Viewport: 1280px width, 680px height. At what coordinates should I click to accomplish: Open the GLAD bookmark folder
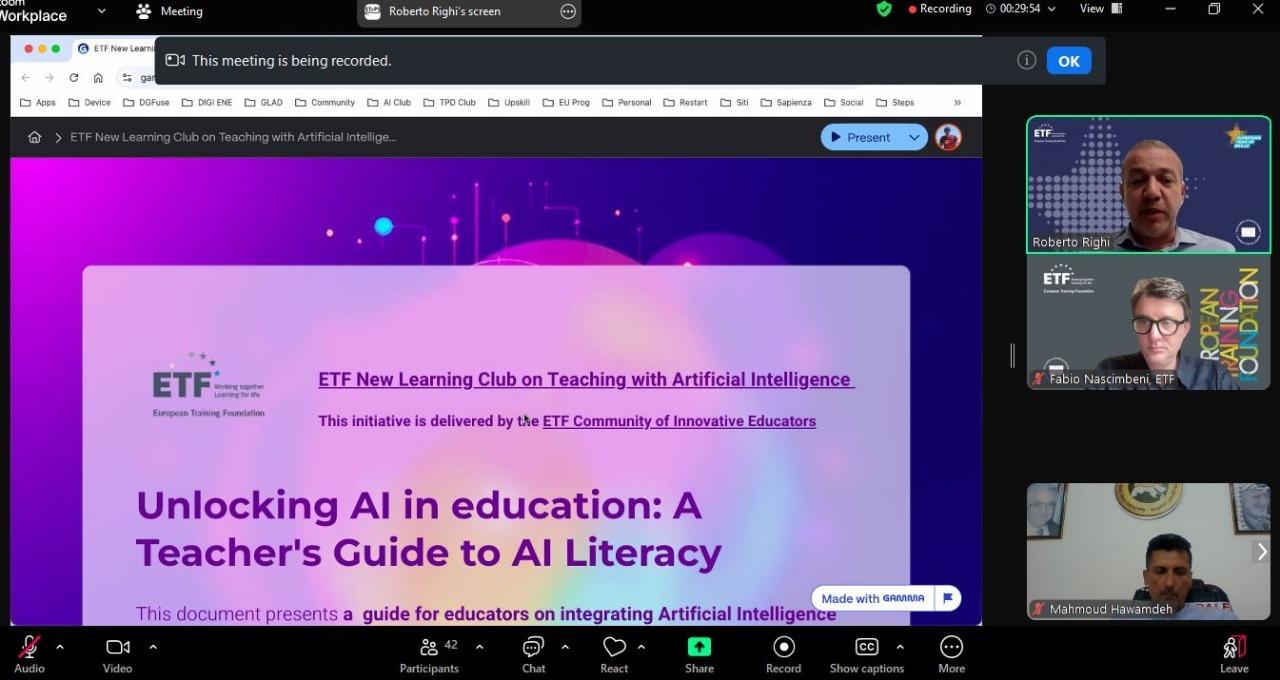pyautogui.click(x=263, y=102)
